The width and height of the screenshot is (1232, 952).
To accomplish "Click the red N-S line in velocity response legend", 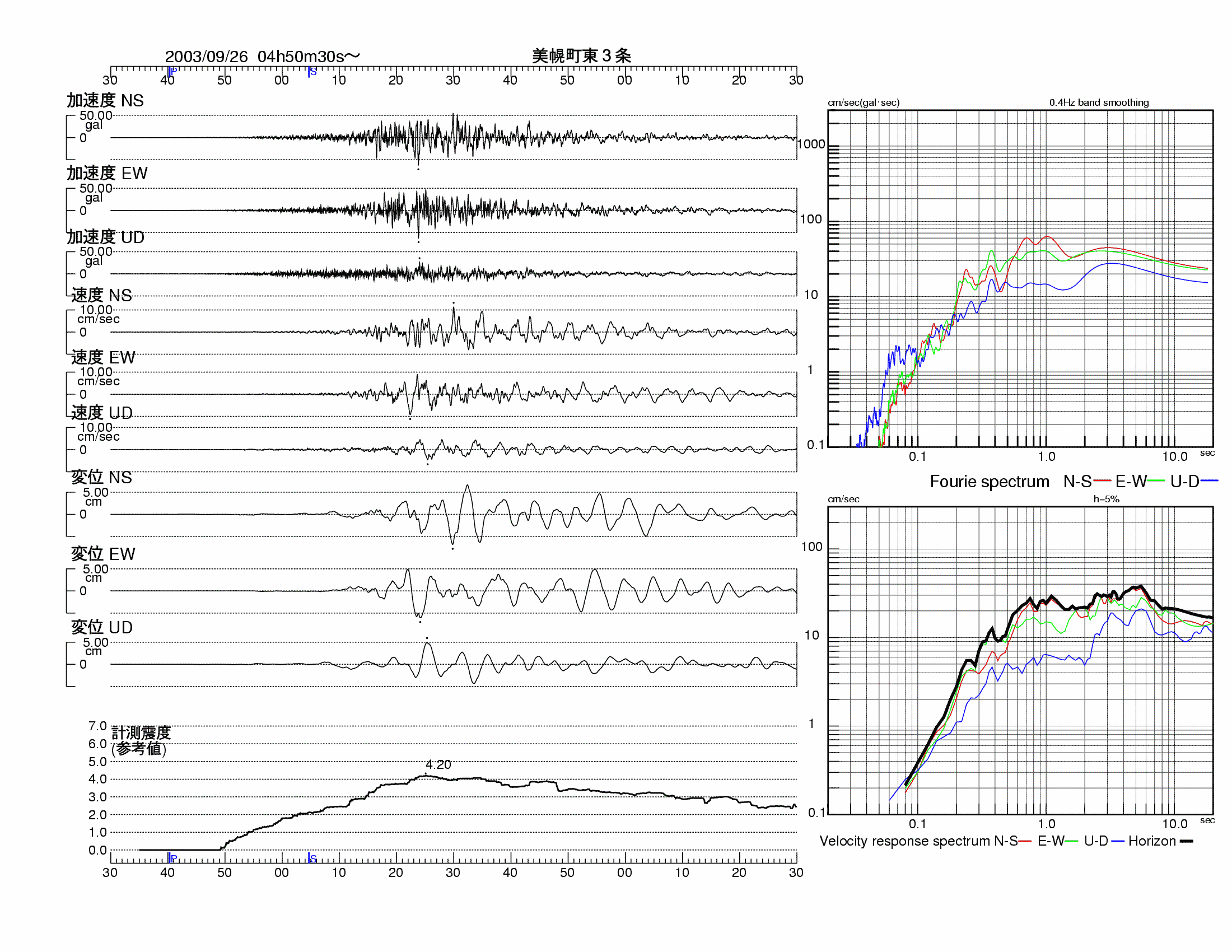I will (1025, 841).
